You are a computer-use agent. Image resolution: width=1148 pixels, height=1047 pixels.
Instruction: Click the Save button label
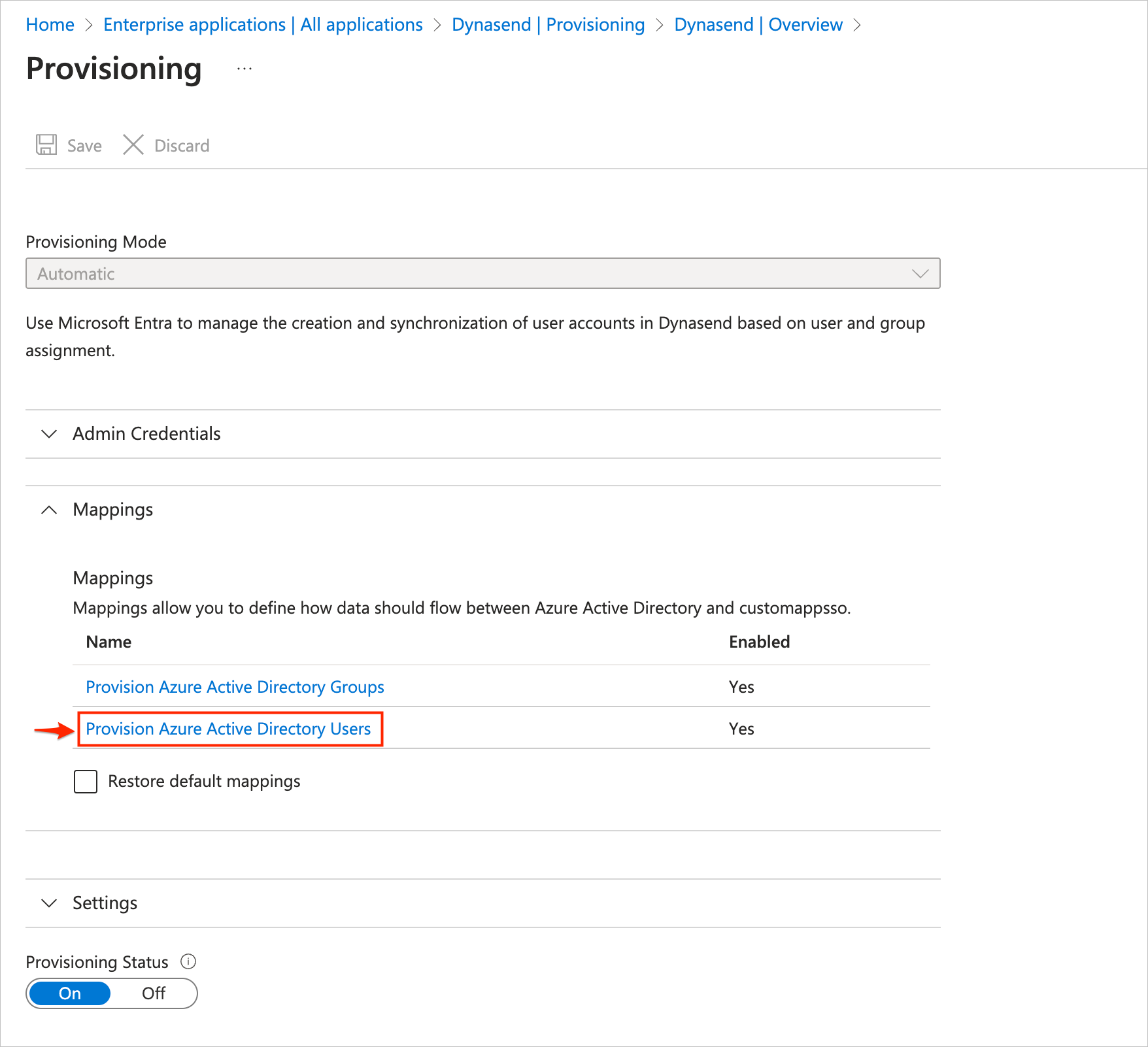[x=84, y=146]
